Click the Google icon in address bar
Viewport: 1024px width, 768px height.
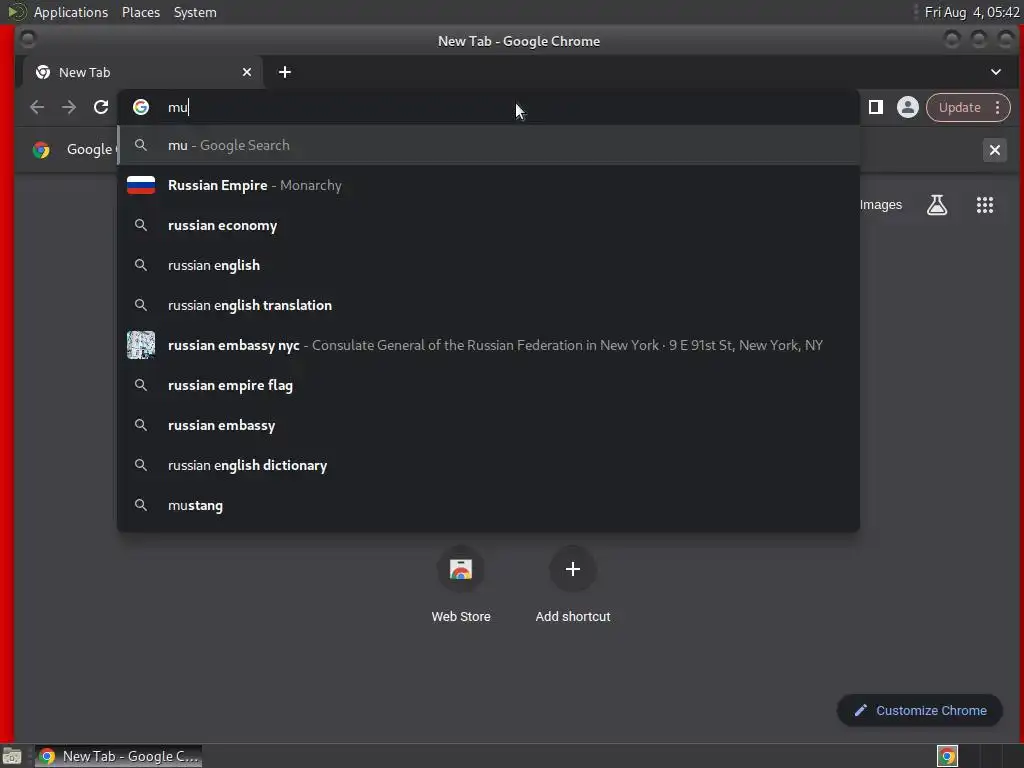point(141,107)
